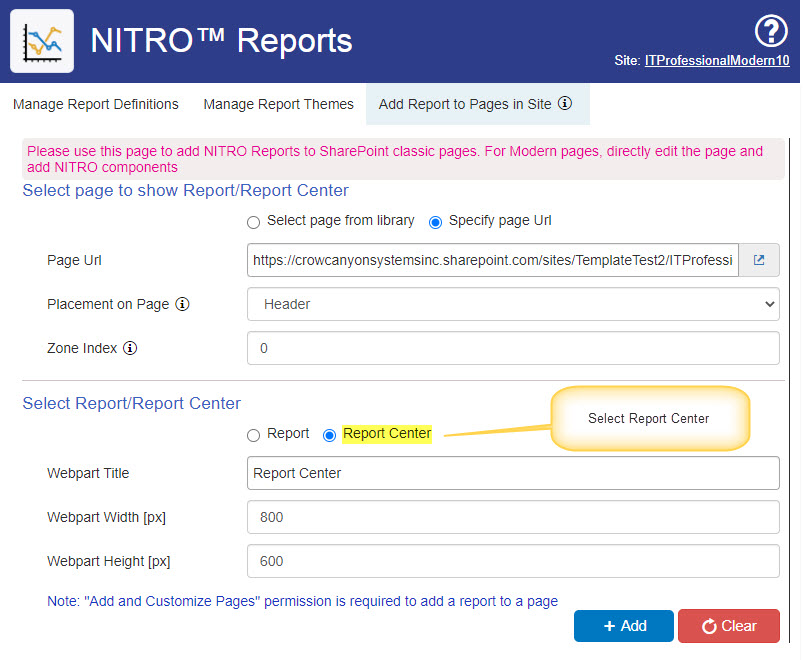Click the Zone Index label text
Viewport: 803px width, 660px height.
coord(82,348)
